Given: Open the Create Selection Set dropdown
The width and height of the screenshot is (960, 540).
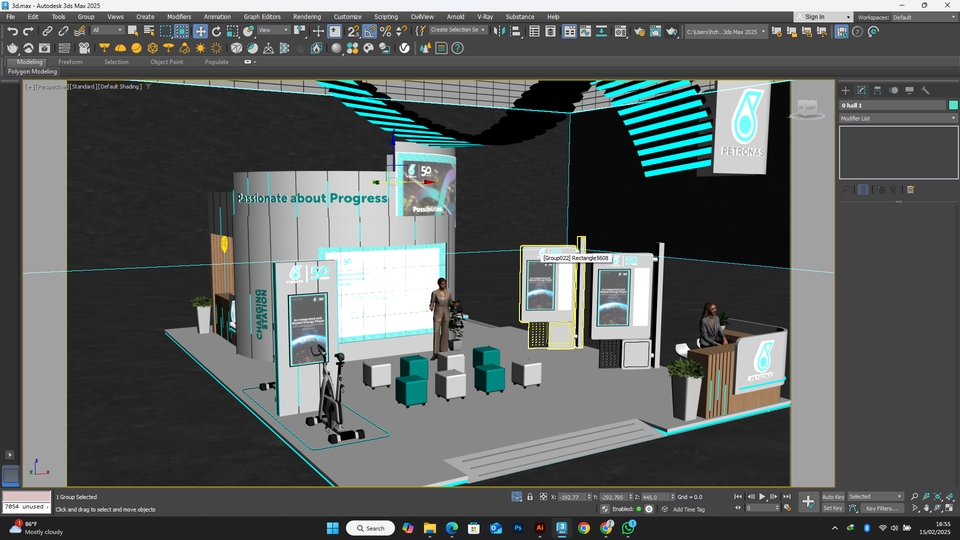Looking at the screenshot, I should coord(458,29).
